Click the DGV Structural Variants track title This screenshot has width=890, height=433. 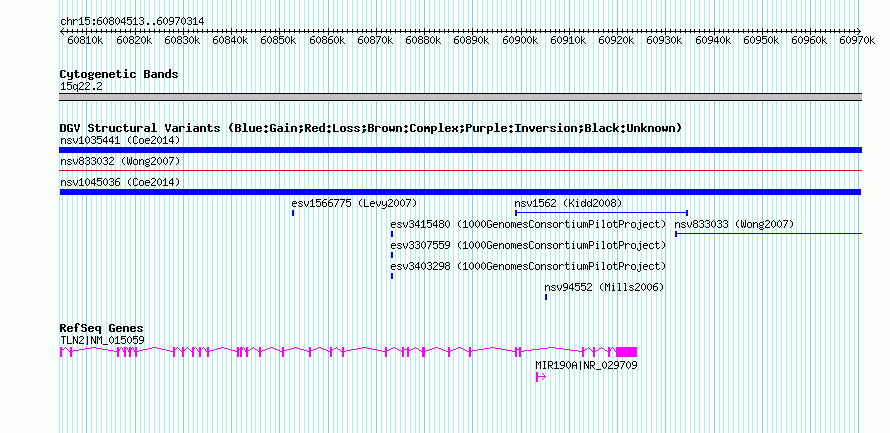[x=371, y=128]
